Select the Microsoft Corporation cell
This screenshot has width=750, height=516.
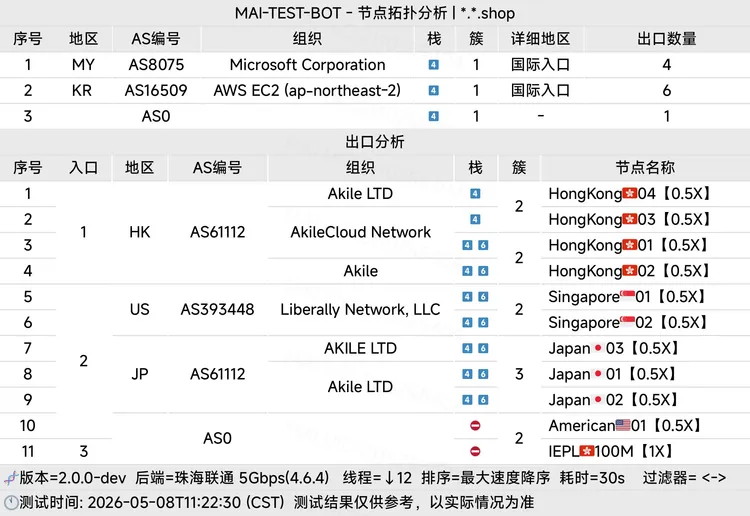click(x=308, y=65)
